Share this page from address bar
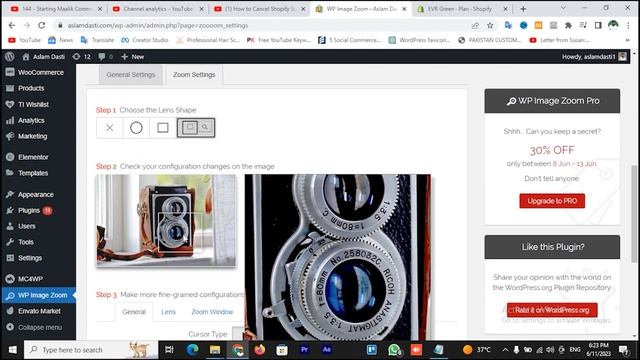The width and height of the screenshot is (640, 360). coord(475,25)
